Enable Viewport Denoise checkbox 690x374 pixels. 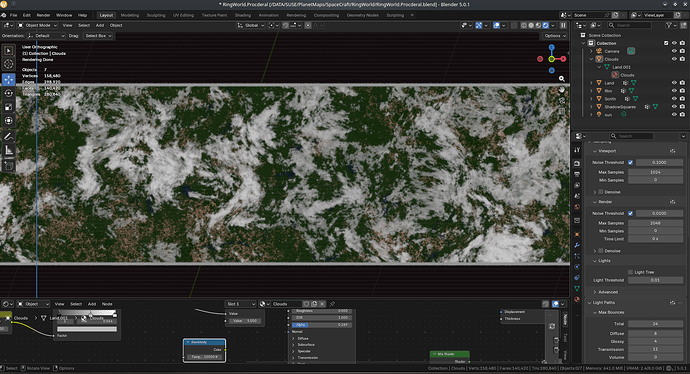pos(601,192)
